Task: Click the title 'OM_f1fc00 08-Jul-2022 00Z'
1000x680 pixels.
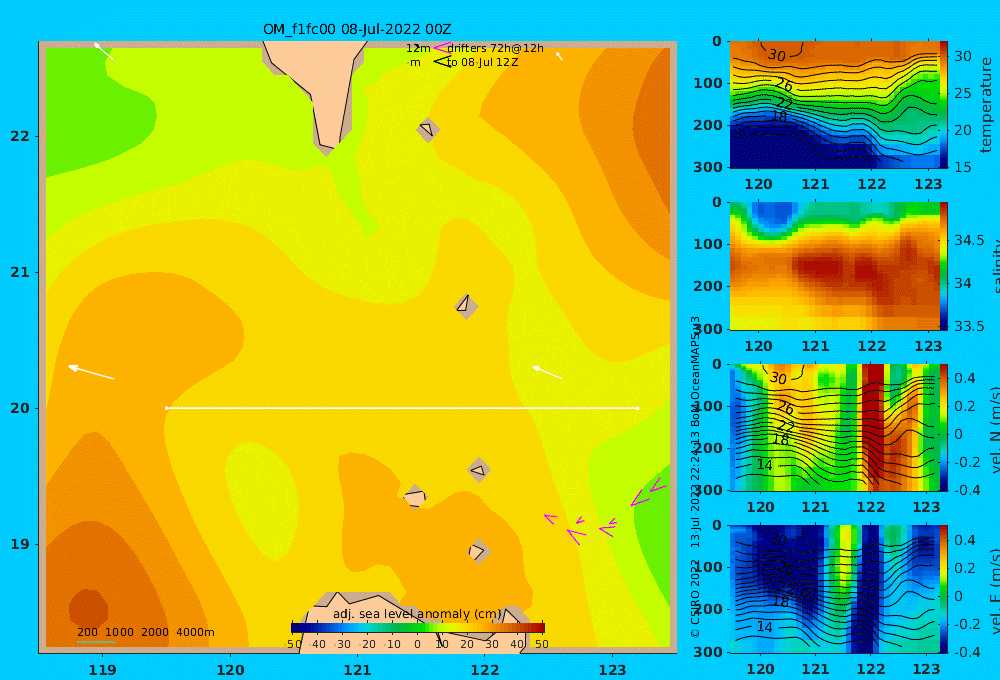Action: (x=357, y=29)
